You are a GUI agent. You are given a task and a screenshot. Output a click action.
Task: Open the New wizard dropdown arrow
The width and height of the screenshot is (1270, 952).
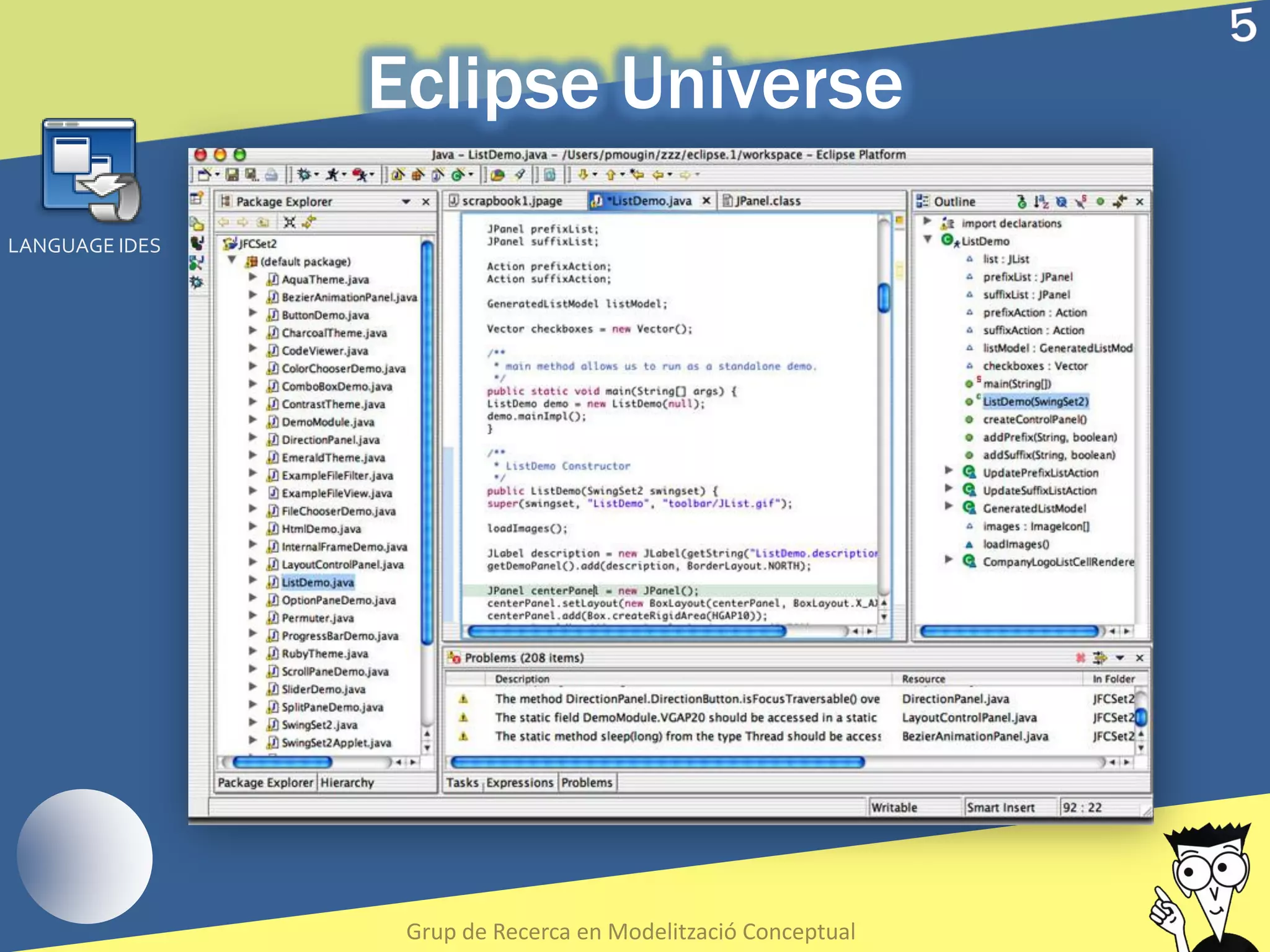pos(217,175)
